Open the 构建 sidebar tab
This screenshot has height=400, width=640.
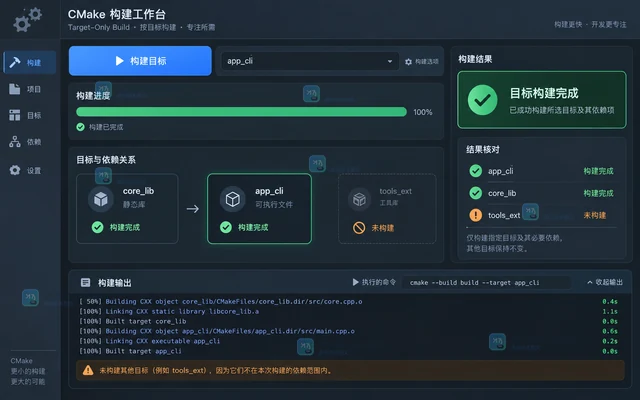tap(30, 62)
